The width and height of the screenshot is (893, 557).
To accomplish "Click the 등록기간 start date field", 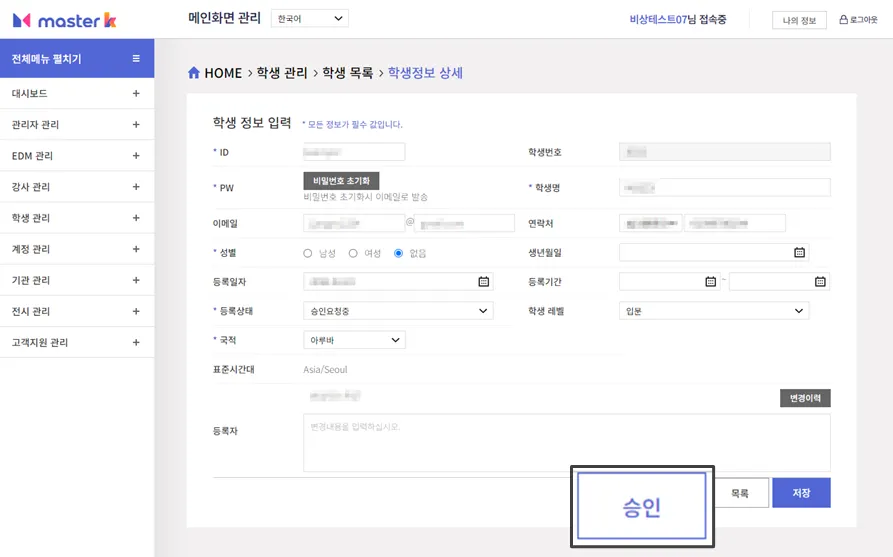I will coord(669,281).
